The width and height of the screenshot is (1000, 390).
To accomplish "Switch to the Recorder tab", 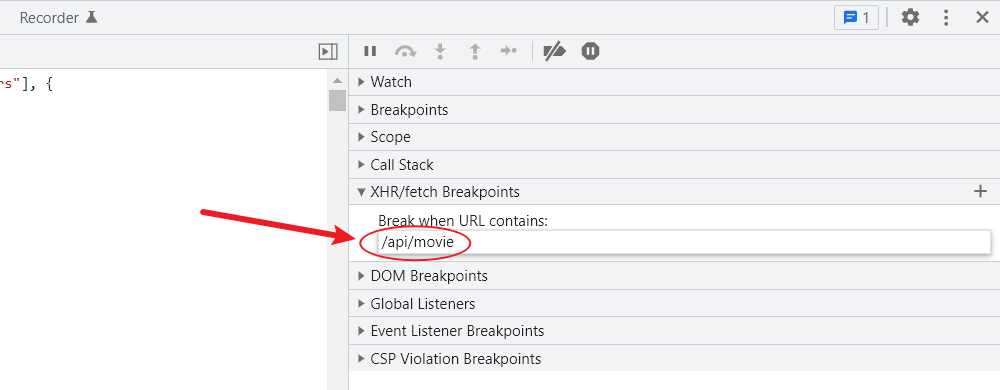I will pyautogui.click(x=59, y=17).
